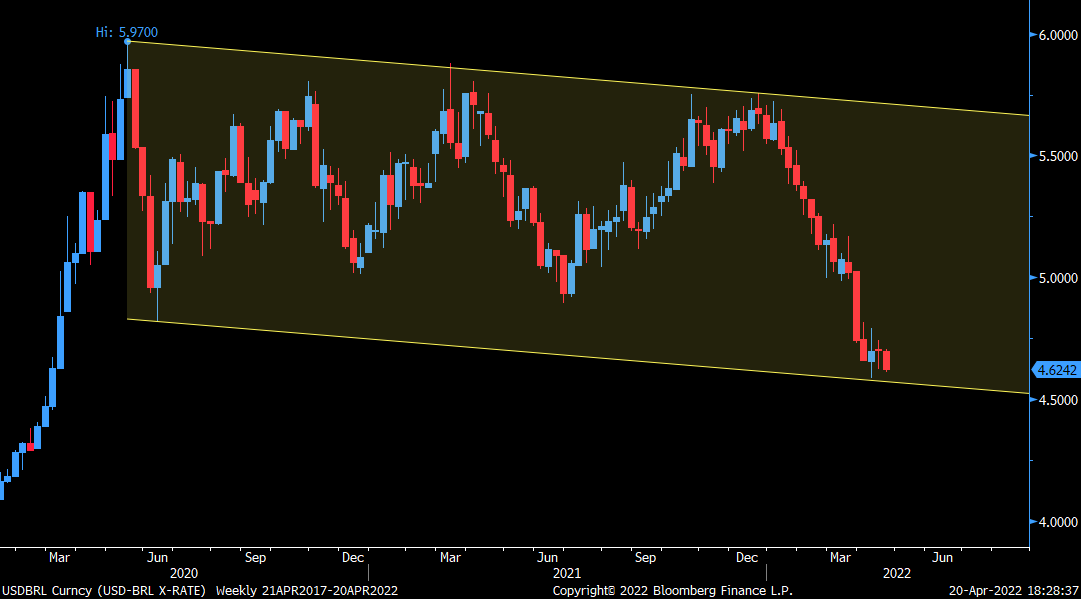Select the lower yellow channel trend line

click(x=578, y=356)
